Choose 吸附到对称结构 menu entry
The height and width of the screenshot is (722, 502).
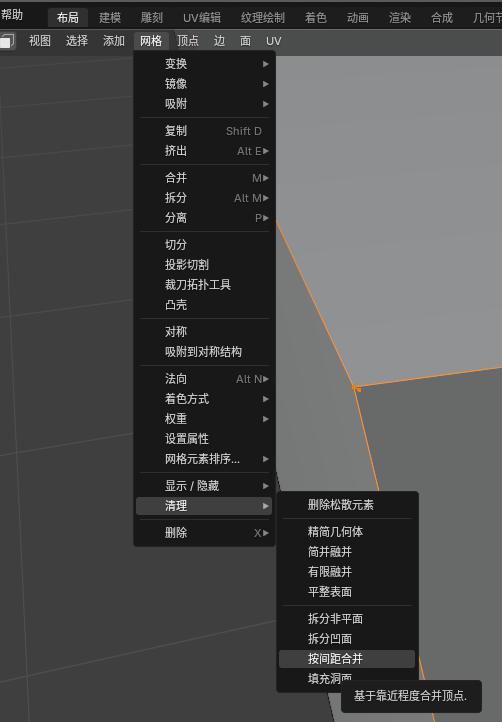(204, 352)
